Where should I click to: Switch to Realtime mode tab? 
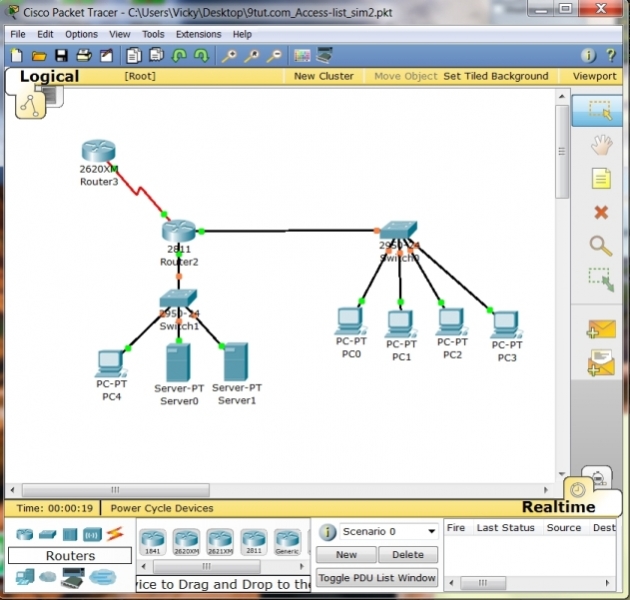[558, 507]
